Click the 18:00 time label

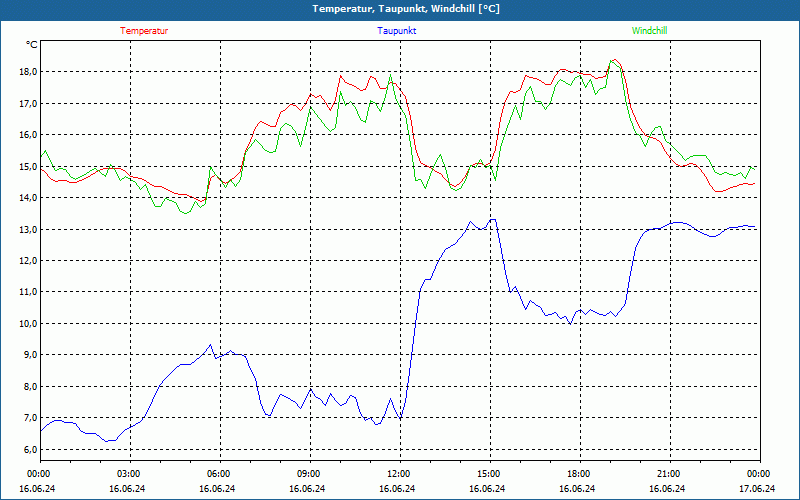(x=578, y=474)
